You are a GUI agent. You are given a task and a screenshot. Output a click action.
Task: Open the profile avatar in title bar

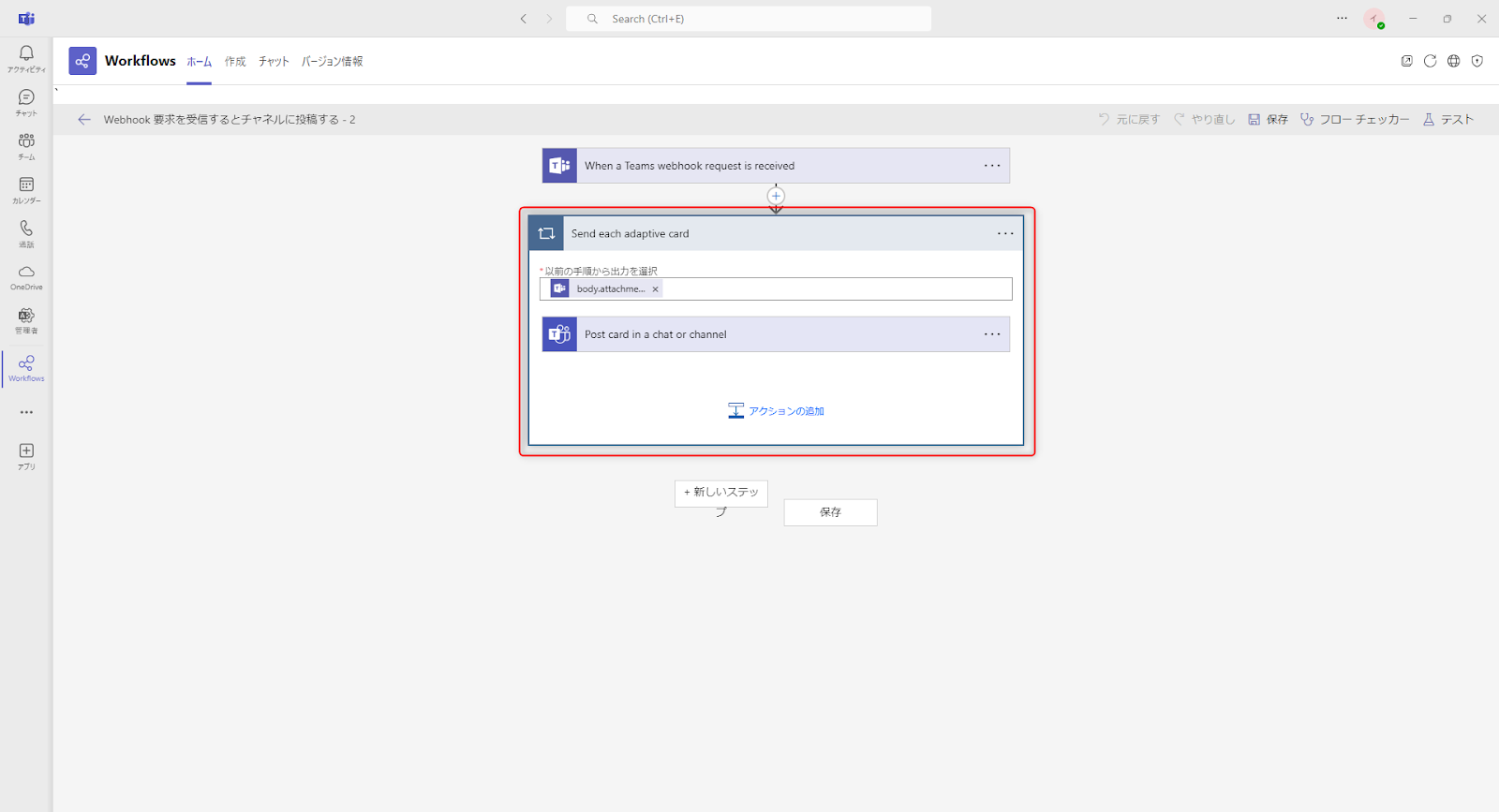[1373, 19]
